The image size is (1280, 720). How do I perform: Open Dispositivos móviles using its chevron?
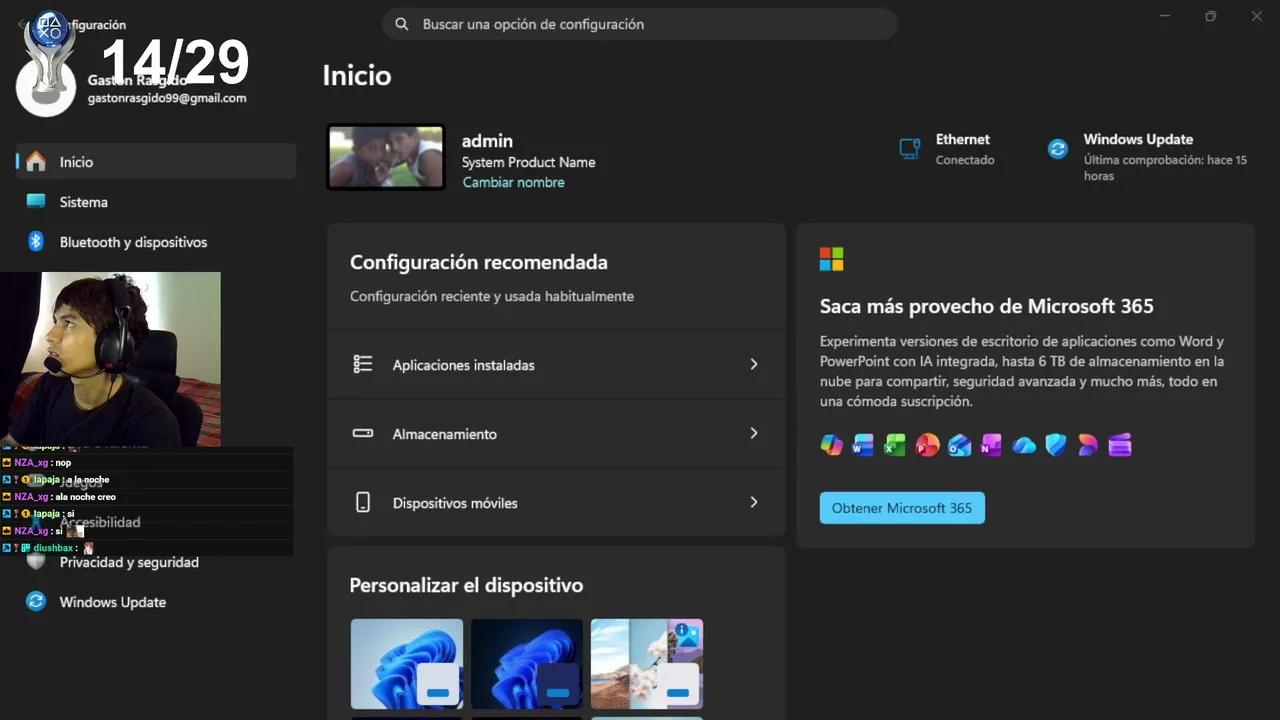[754, 502]
